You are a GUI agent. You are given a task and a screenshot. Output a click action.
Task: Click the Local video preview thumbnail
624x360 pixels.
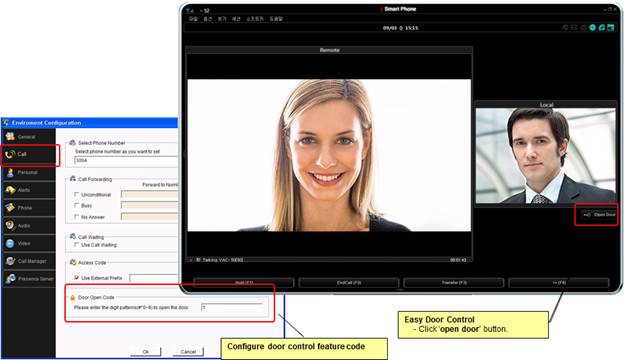546,156
